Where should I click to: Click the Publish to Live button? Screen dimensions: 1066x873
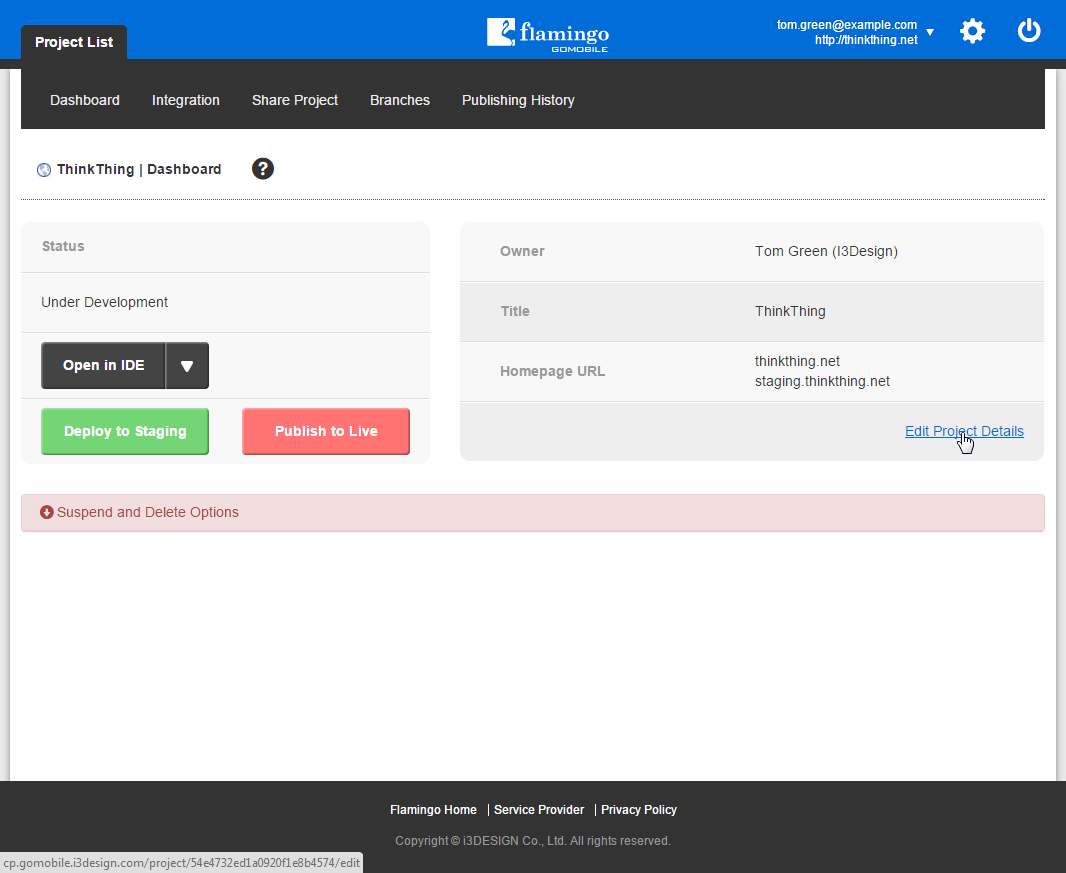point(326,431)
